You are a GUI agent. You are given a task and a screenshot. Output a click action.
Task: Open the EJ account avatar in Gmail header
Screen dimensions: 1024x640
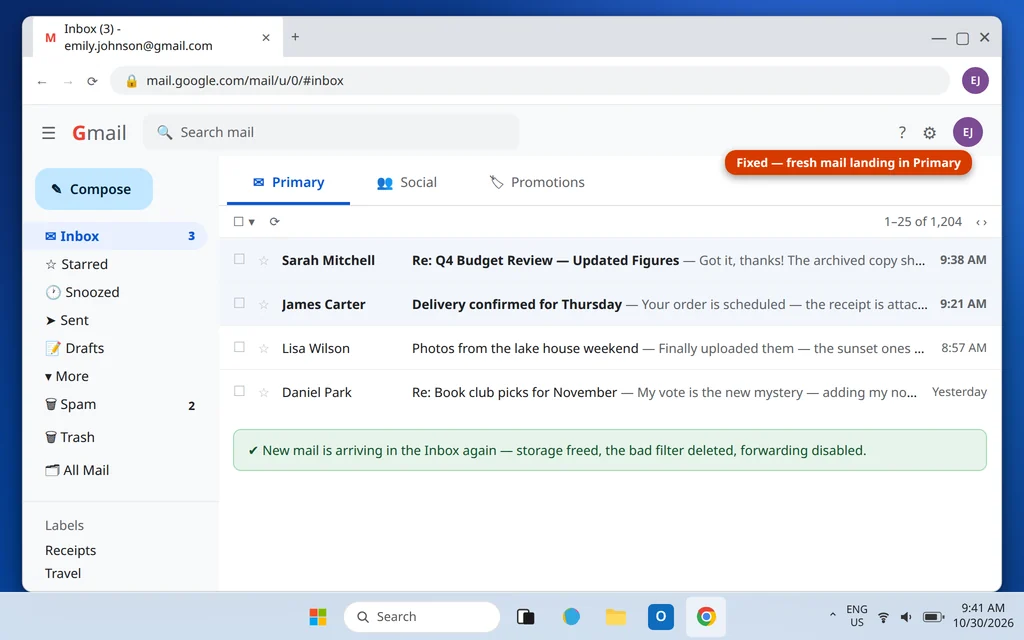coord(968,133)
